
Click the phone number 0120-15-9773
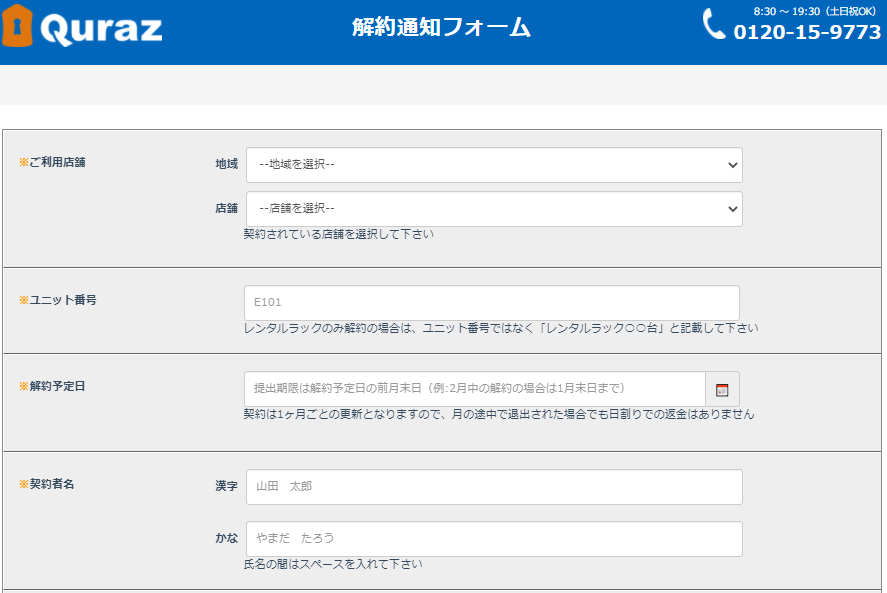click(807, 33)
